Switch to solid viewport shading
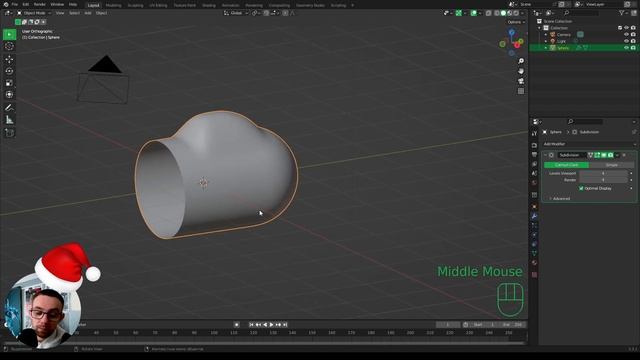640x360 pixels. pyautogui.click(x=503, y=13)
